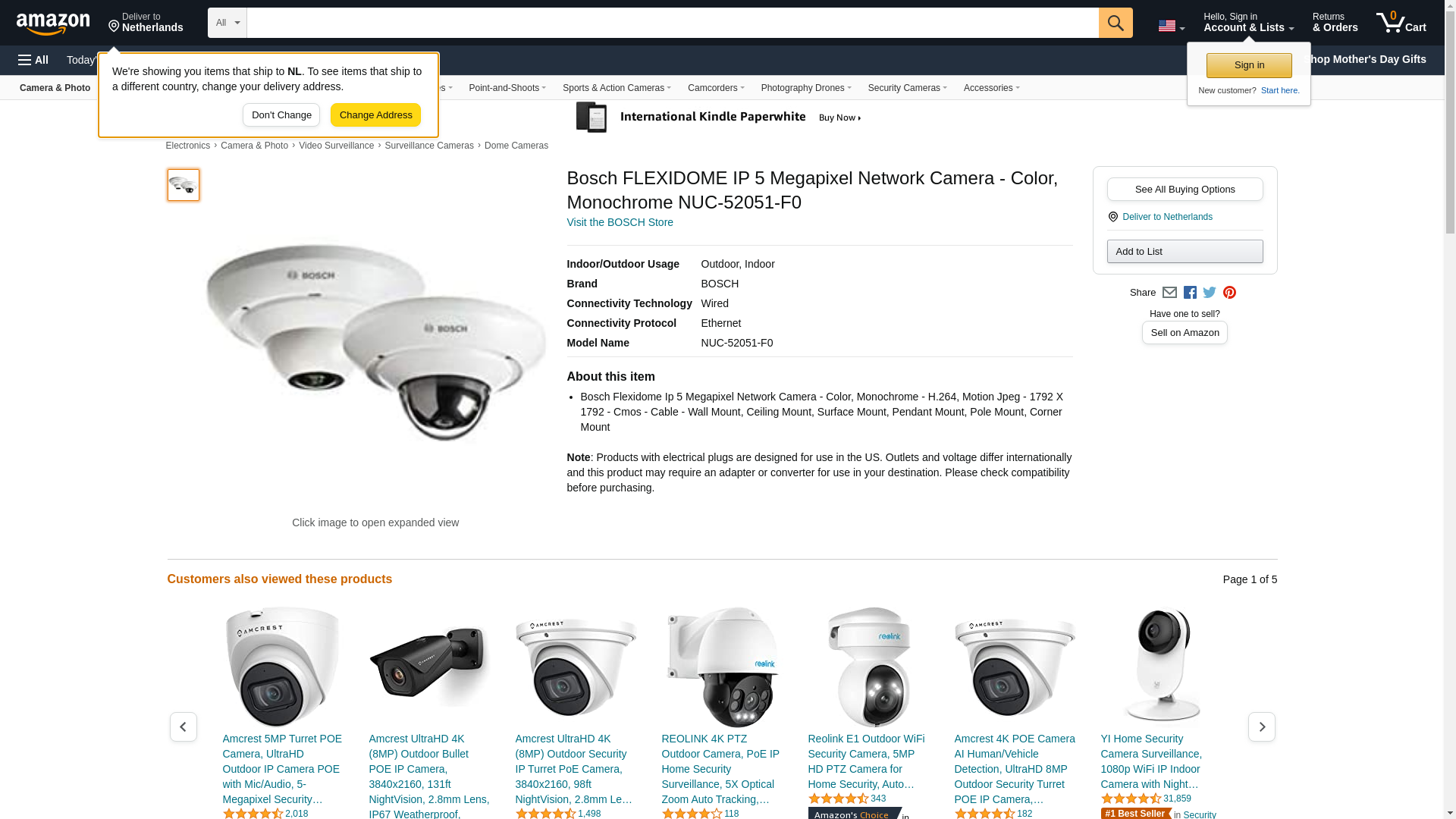
Task: Share on Twitter icon
Action: [1210, 293]
